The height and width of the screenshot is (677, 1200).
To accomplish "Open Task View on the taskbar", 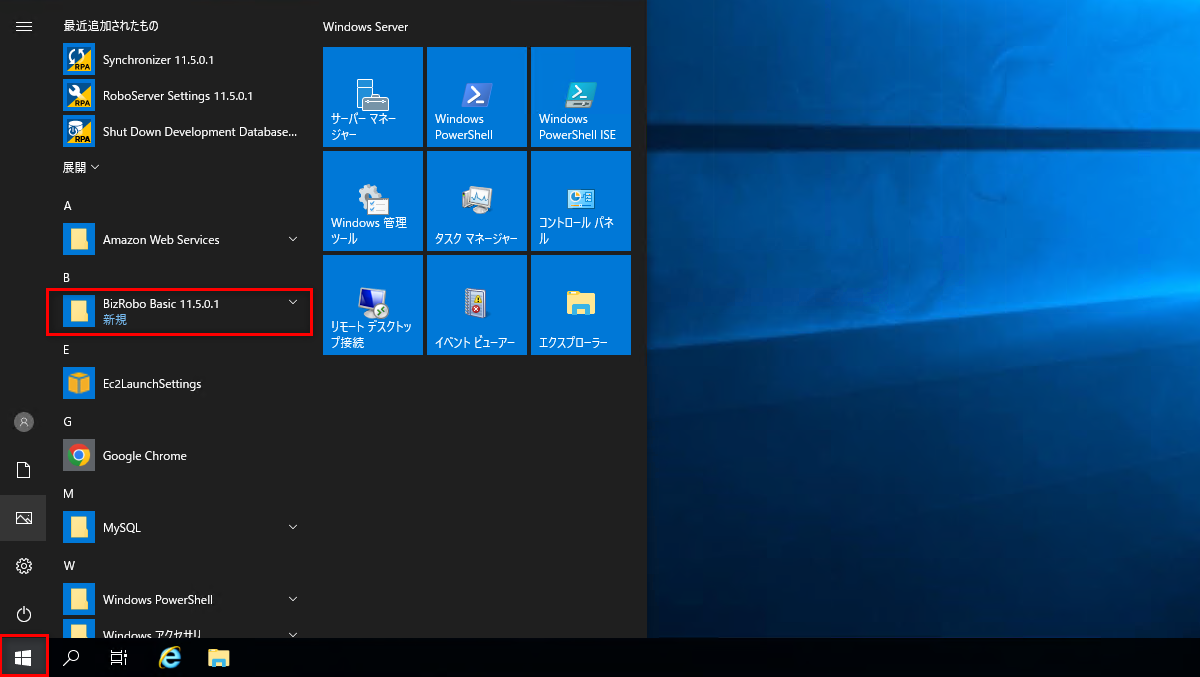I will [x=119, y=657].
